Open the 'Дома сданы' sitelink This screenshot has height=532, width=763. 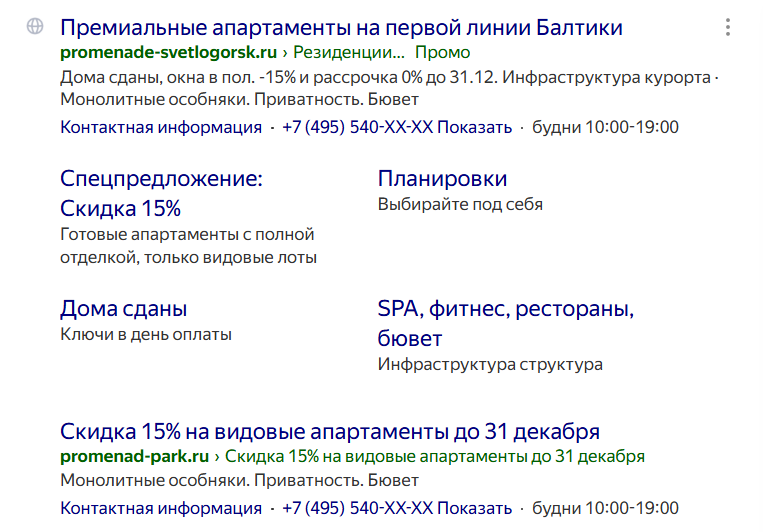123,309
